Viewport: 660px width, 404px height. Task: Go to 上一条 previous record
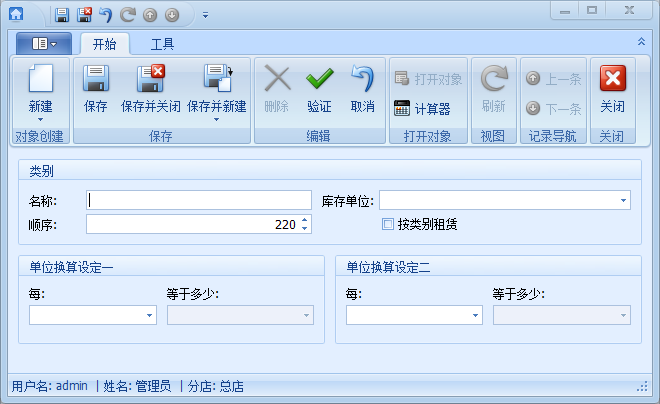[x=553, y=79]
